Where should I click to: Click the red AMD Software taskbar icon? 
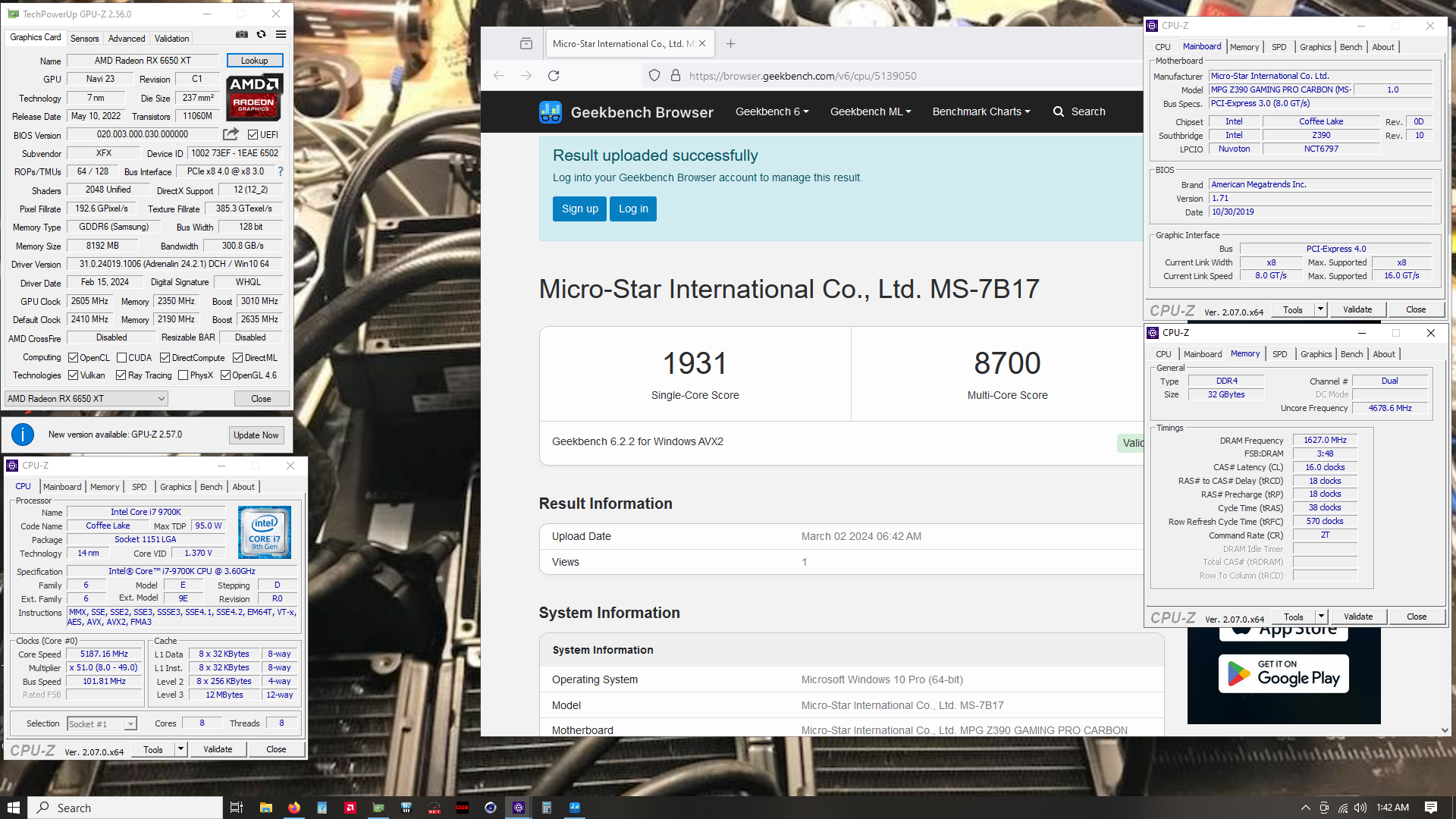[350, 808]
